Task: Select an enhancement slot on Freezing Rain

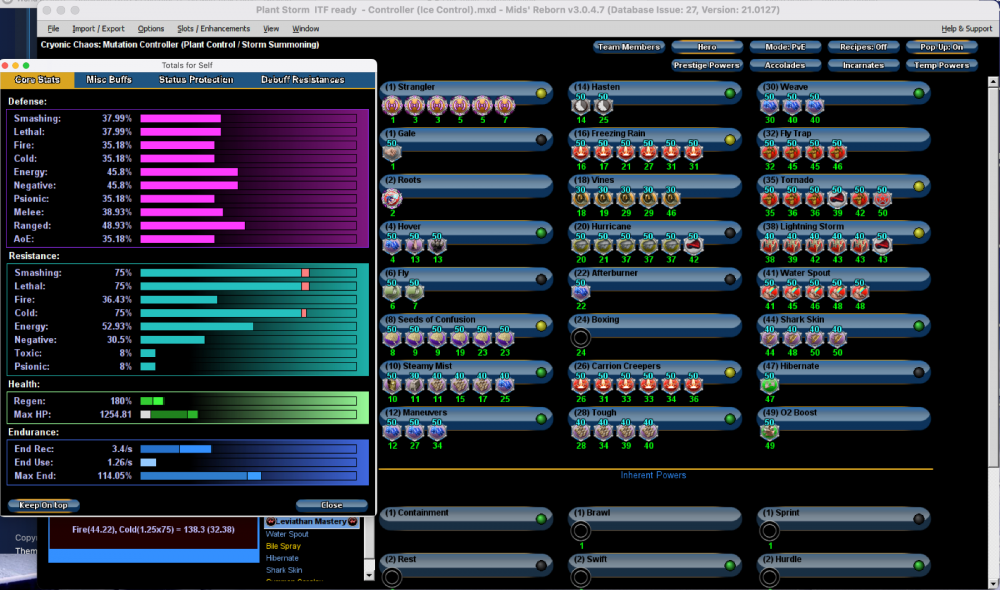Action: coord(580,150)
